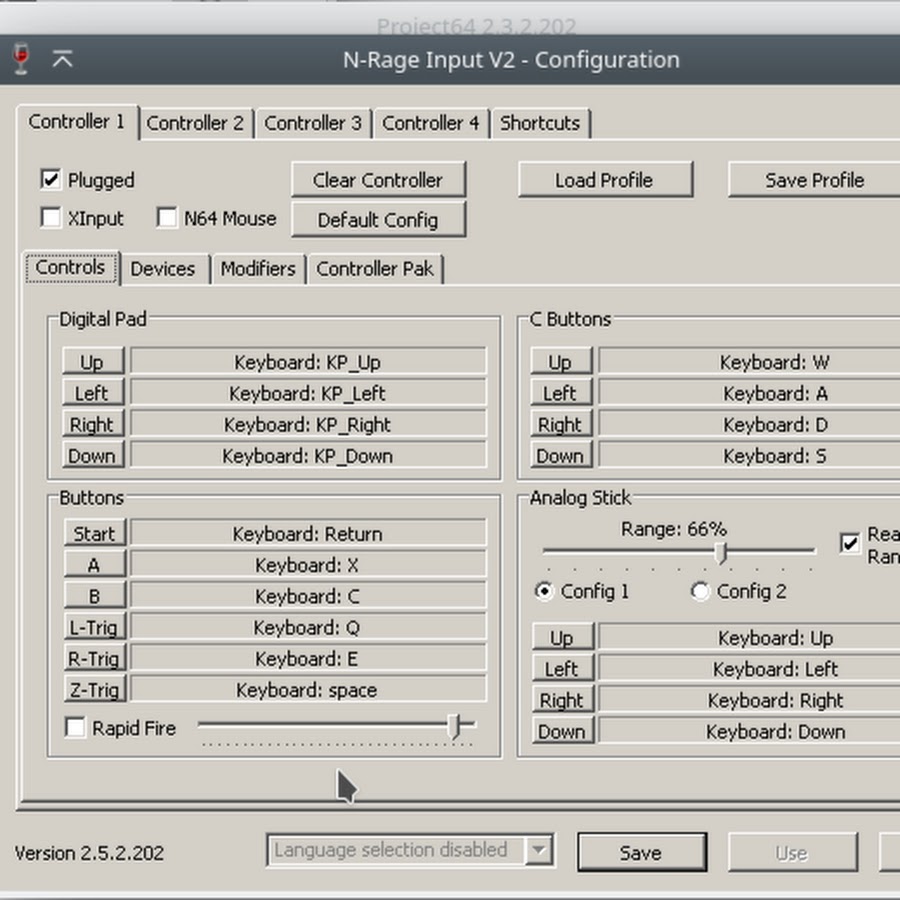Assign the Z-Trig button mapping
Screen dimensions: 900x900
[x=95, y=690]
